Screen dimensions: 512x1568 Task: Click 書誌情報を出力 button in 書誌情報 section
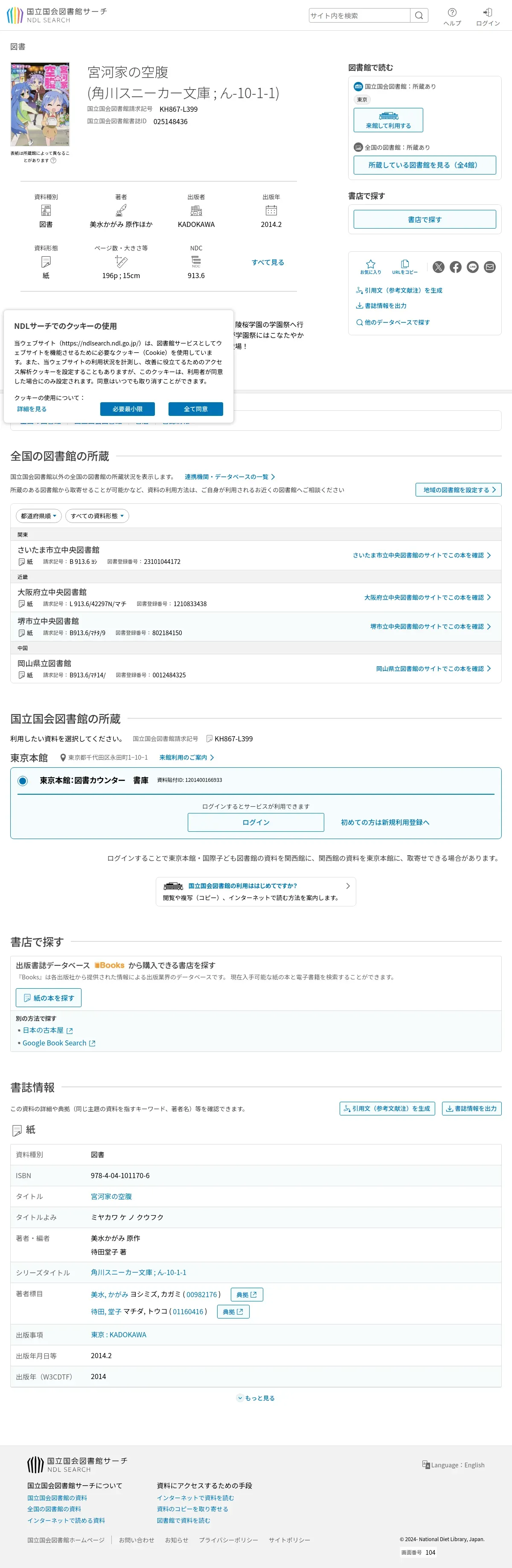(472, 1109)
